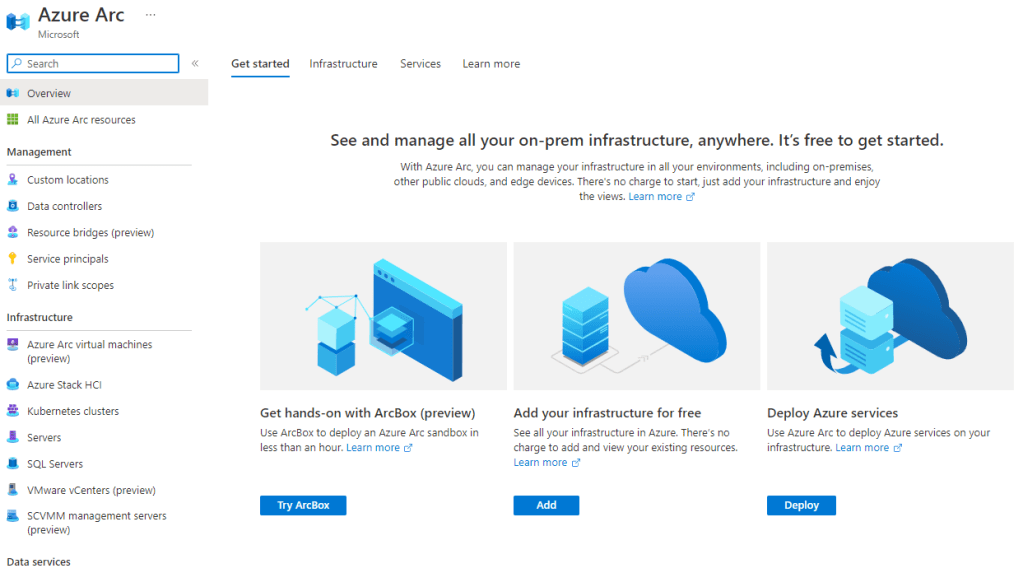Image resolution: width=1023 pixels, height=573 pixels.
Task: Open Servers in the Infrastructure section
Action: click(x=44, y=438)
